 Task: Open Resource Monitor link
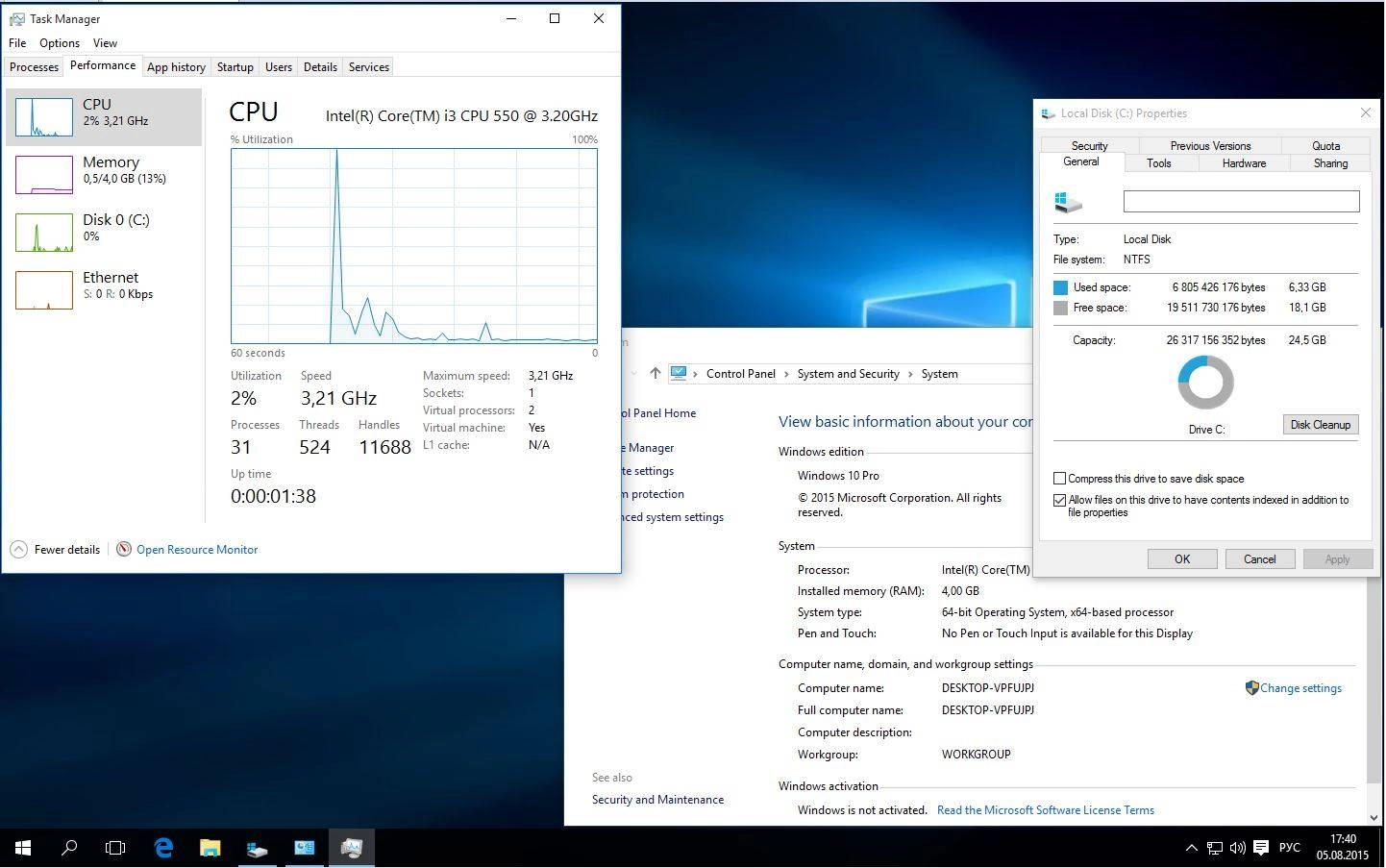(197, 550)
